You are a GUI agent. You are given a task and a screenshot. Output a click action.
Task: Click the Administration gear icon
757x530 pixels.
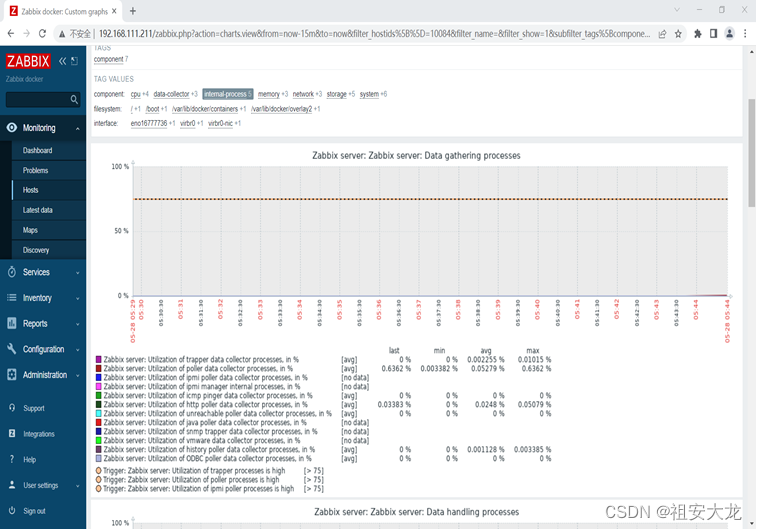(x=12, y=374)
